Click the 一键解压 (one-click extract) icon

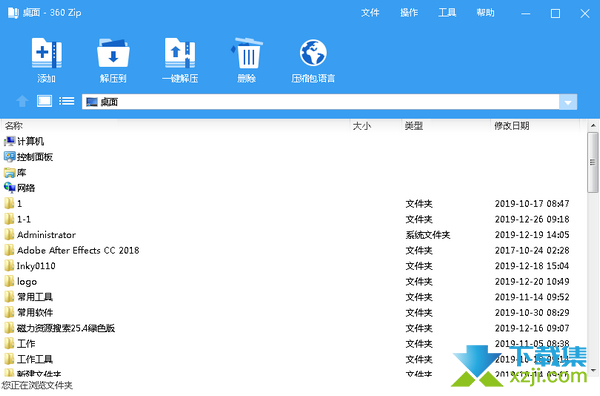point(180,53)
